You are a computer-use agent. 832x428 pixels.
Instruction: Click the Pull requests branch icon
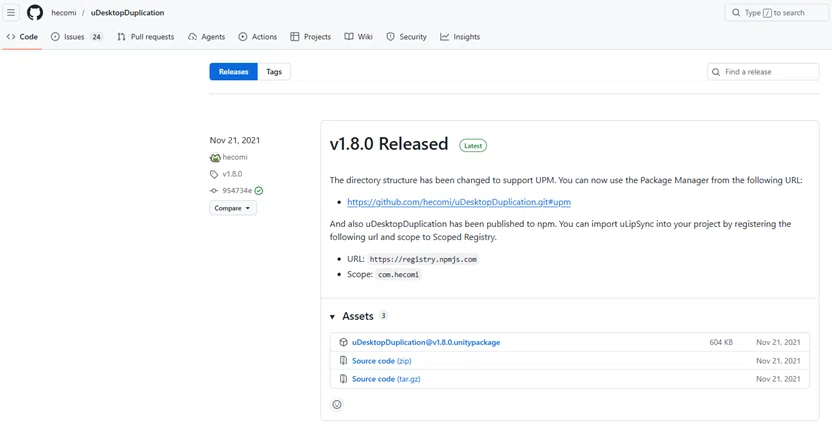(x=122, y=37)
